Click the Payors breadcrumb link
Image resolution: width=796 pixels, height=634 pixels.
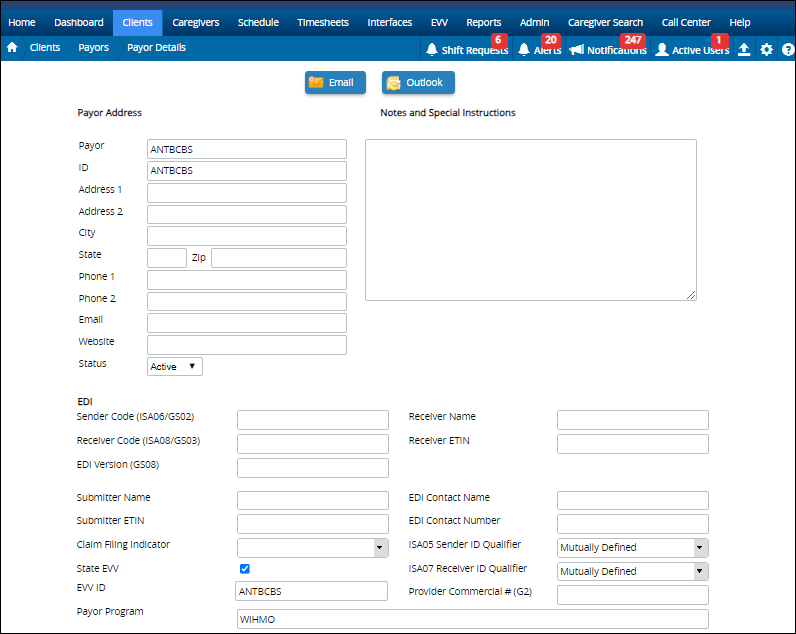pyautogui.click(x=93, y=48)
